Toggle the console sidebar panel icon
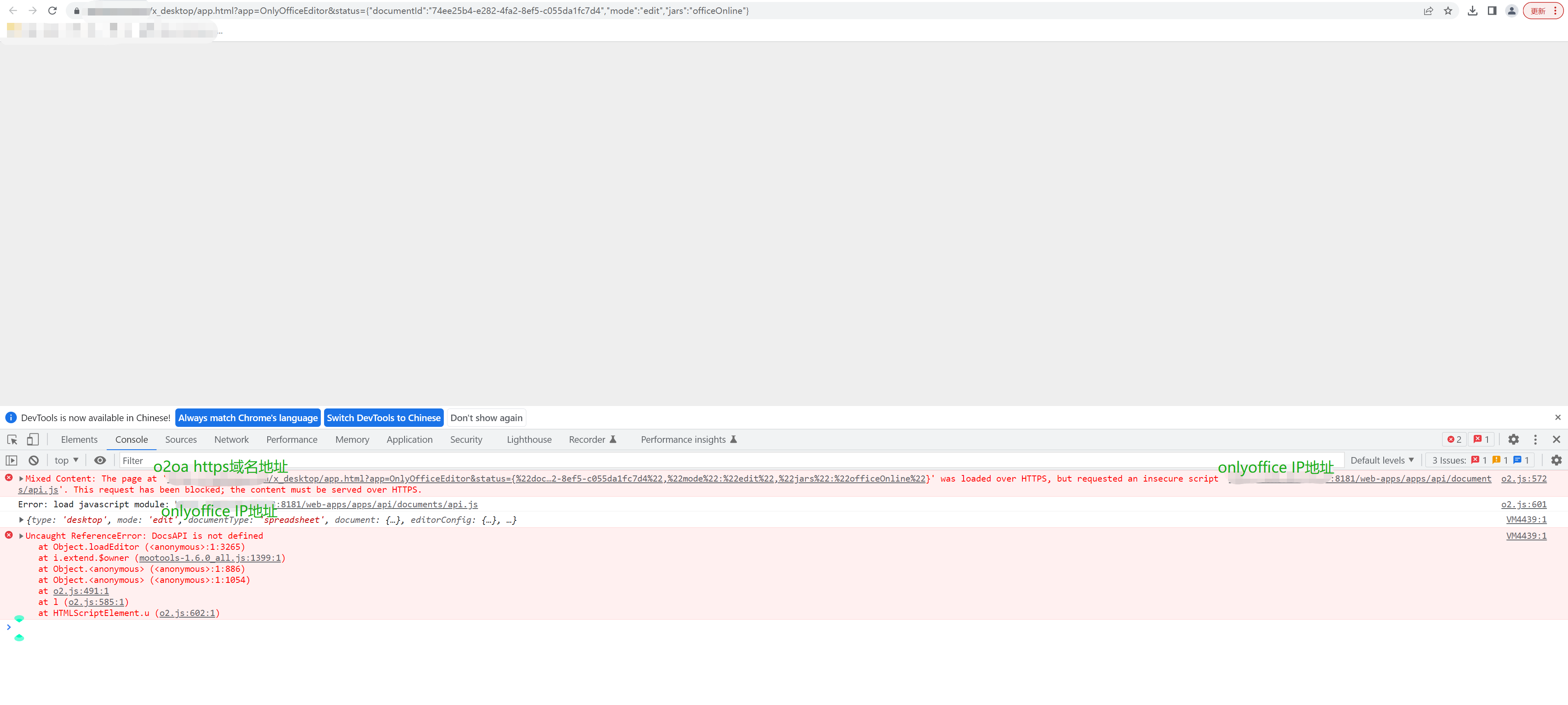 point(11,460)
